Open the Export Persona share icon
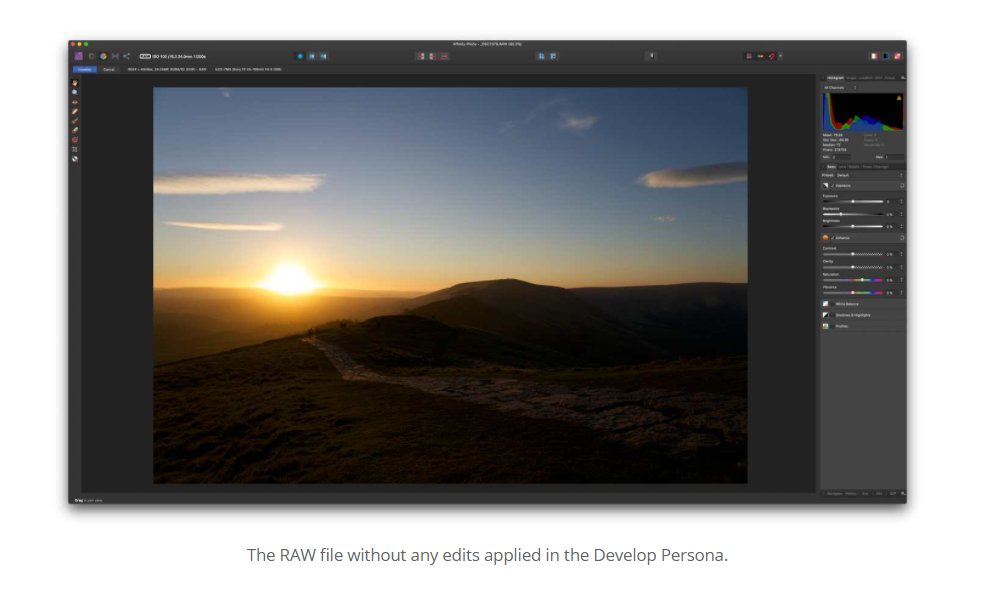Image resolution: width=993 pixels, height=593 pixels. coord(127,56)
